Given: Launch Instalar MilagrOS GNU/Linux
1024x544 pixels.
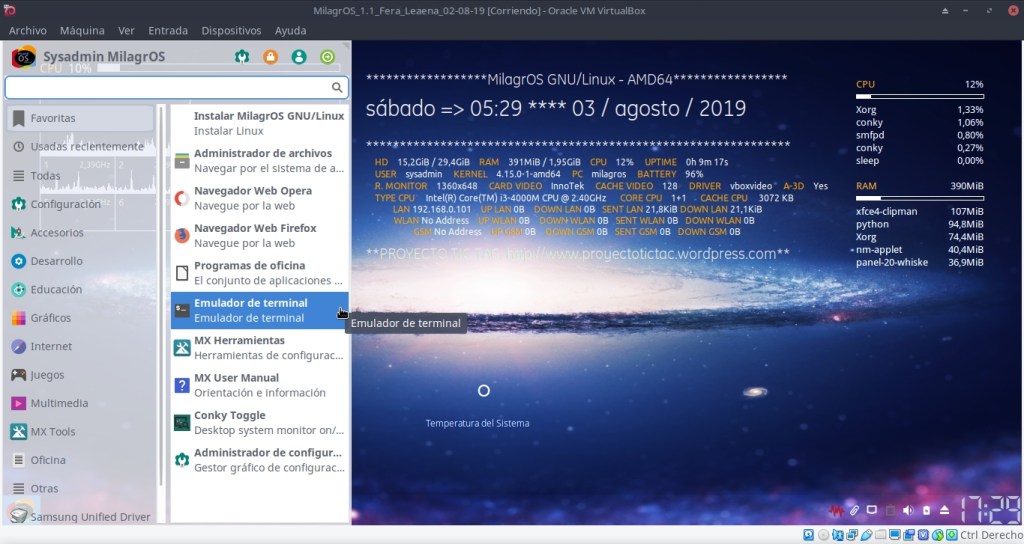Looking at the screenshot, I should [x=259, y=123].
